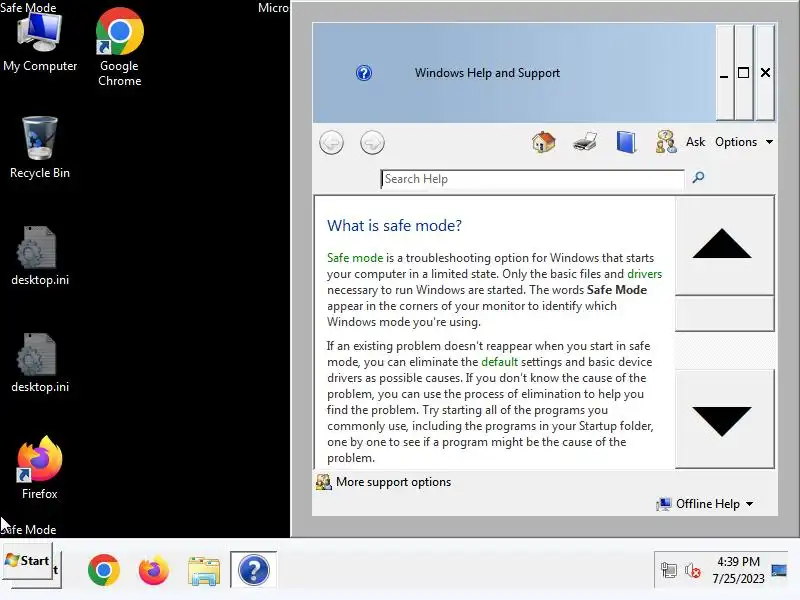Click the Search Help magnifier icon
Viewport: 800px width, 600px height.
point(698,178)
